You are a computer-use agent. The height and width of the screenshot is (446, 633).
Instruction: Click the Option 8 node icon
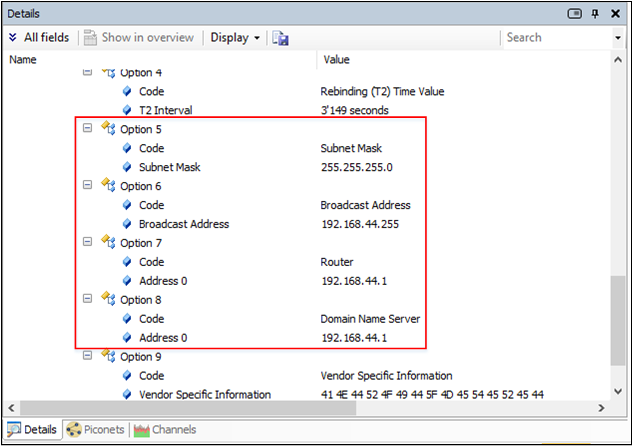coord(108,299)
